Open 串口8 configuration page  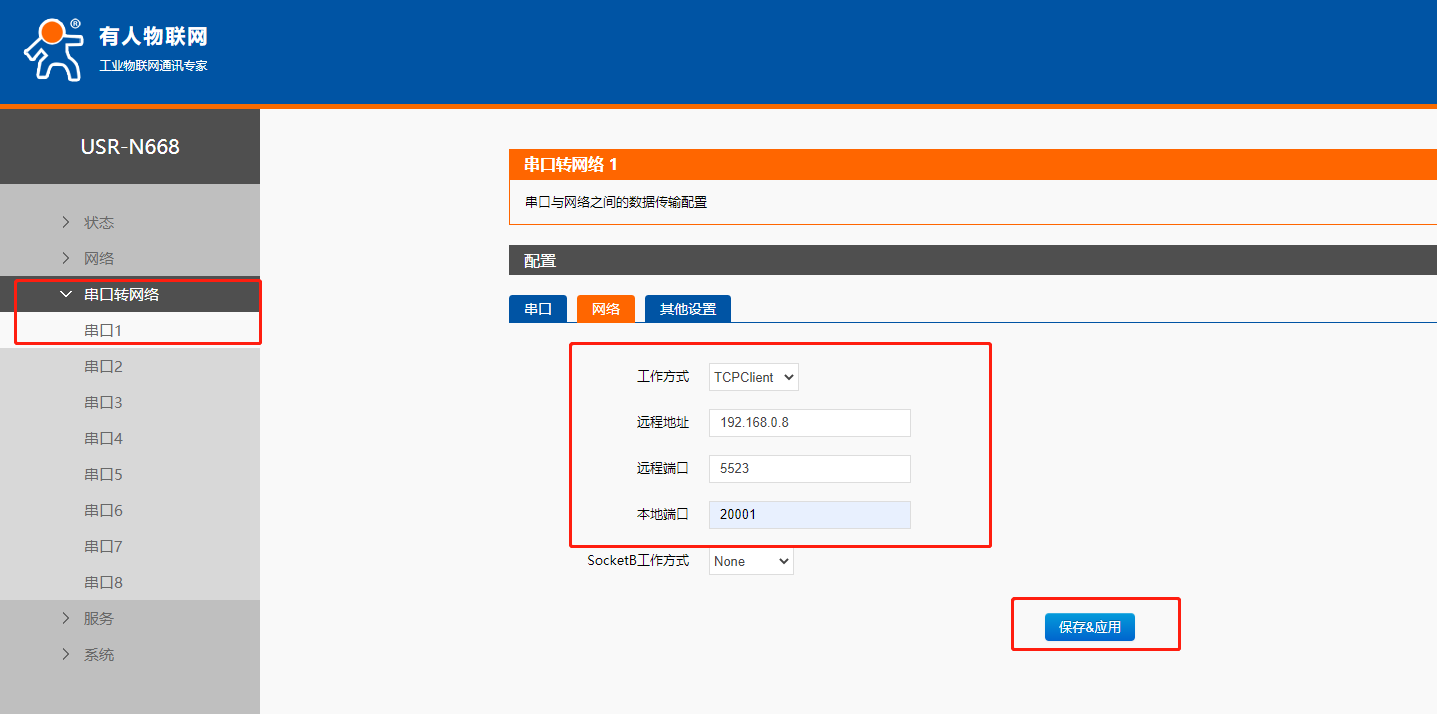click(103, 582)
